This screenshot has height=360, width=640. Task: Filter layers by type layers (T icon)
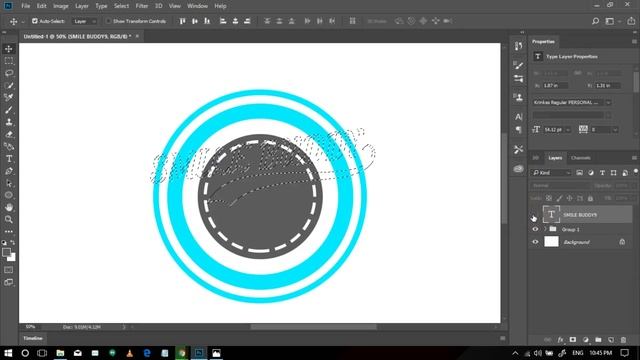602,173
